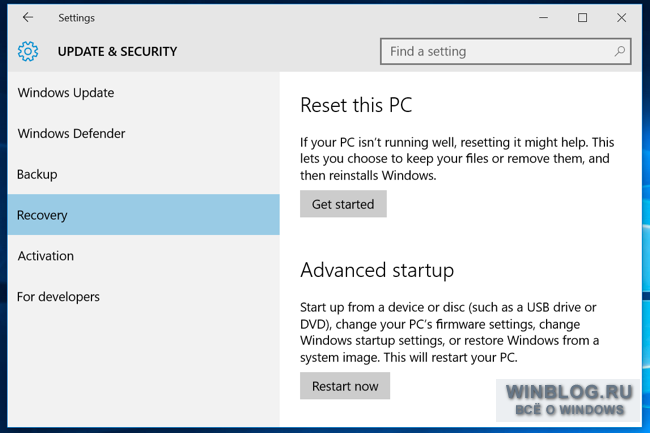Click the Settings window title text
Viewport: 650px width, 433px height.
(76, 18)
